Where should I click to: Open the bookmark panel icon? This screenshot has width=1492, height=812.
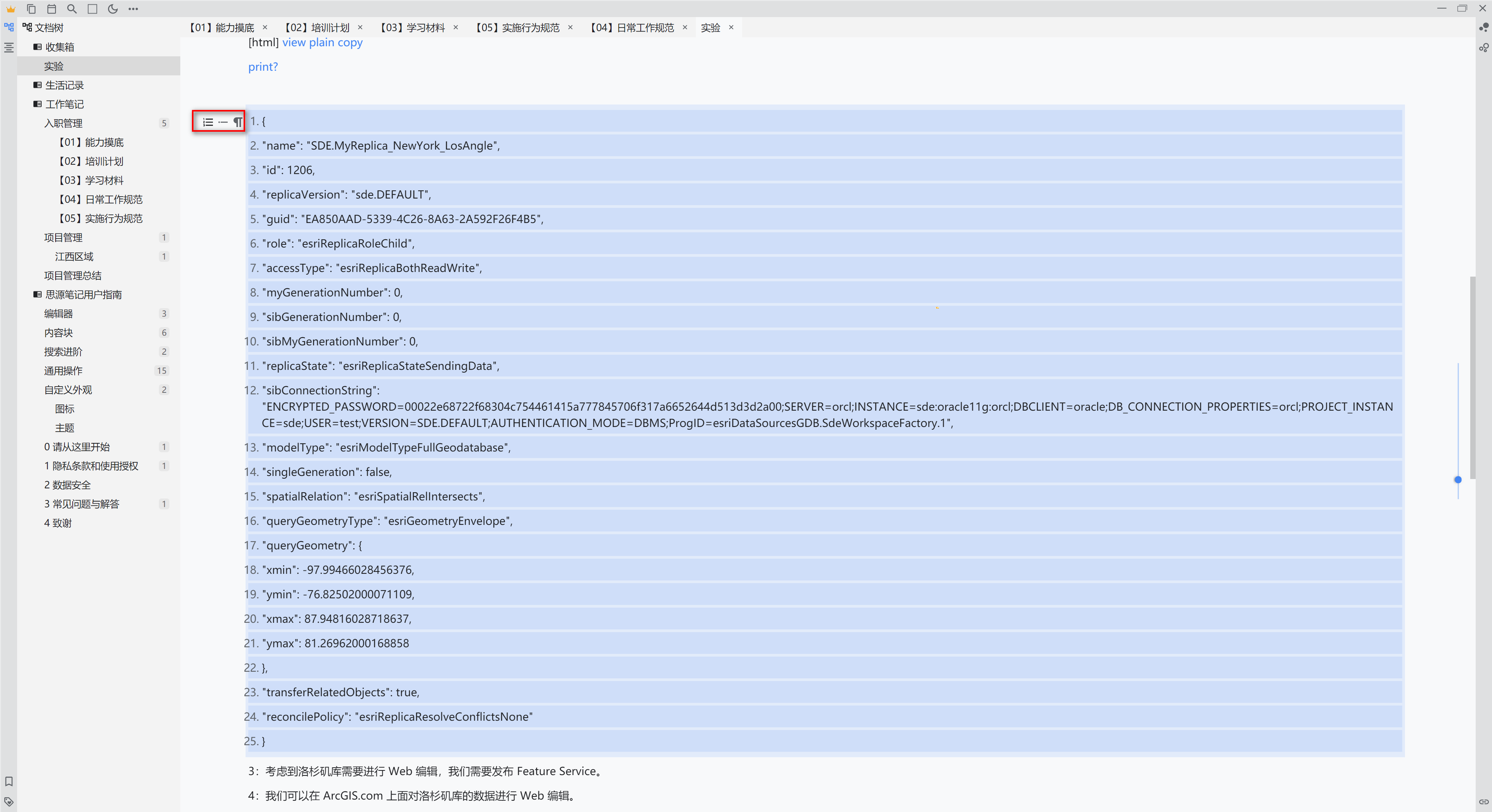[9, 781]
